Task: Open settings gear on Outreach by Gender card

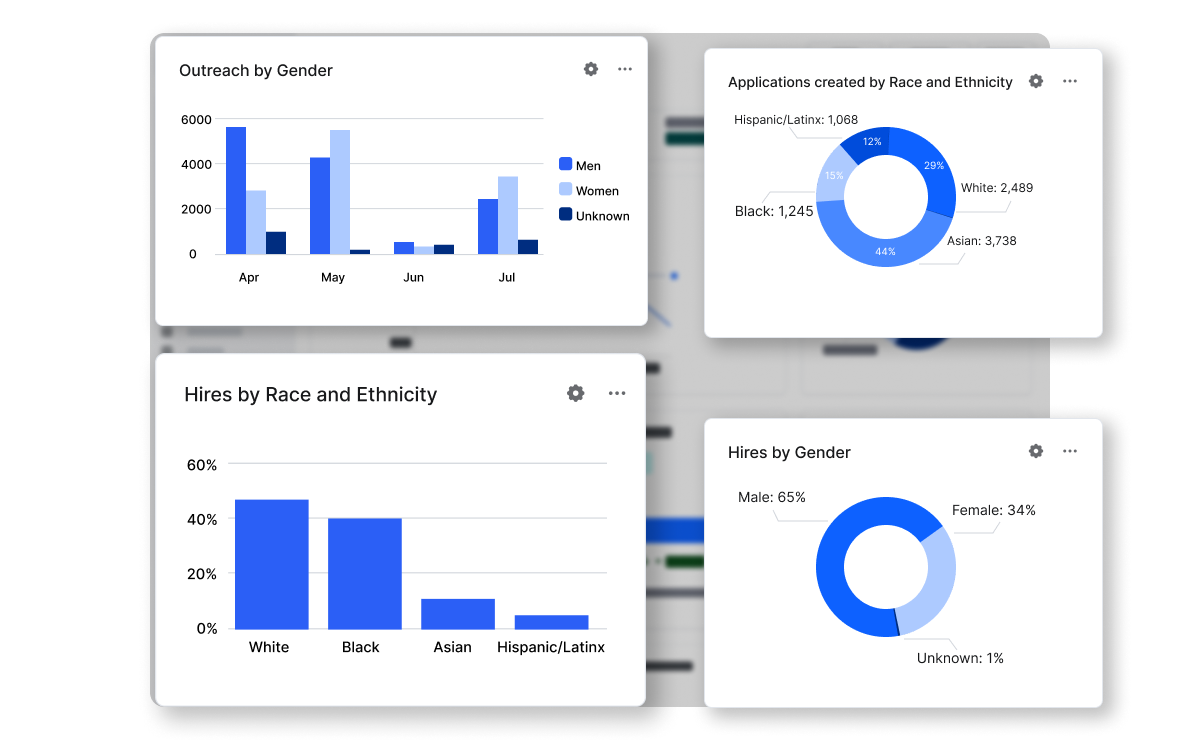Action: coord(591,69)
